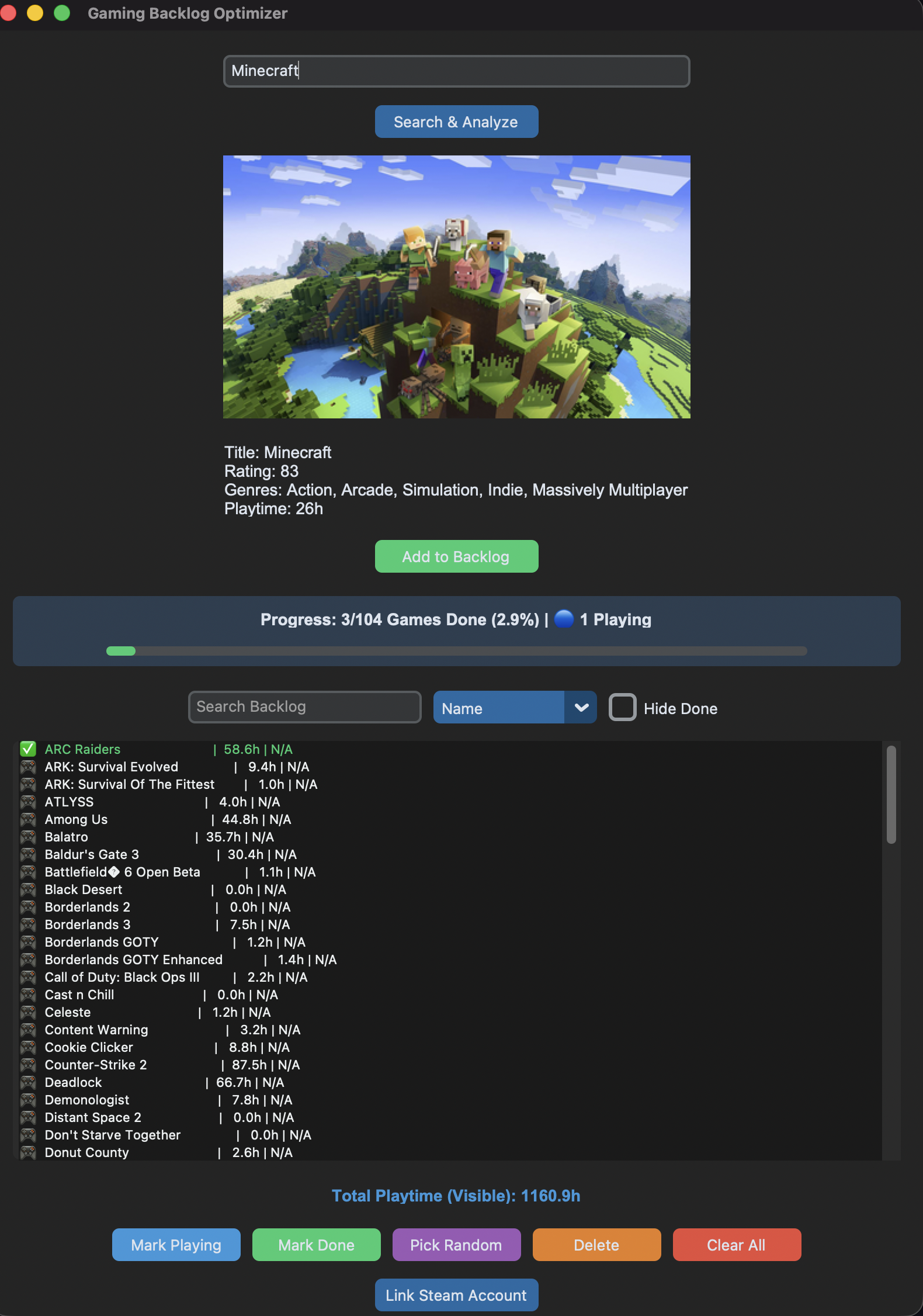
Task: Click the controller icon next to Baldur's Gate 3
Action: (28, 854)
